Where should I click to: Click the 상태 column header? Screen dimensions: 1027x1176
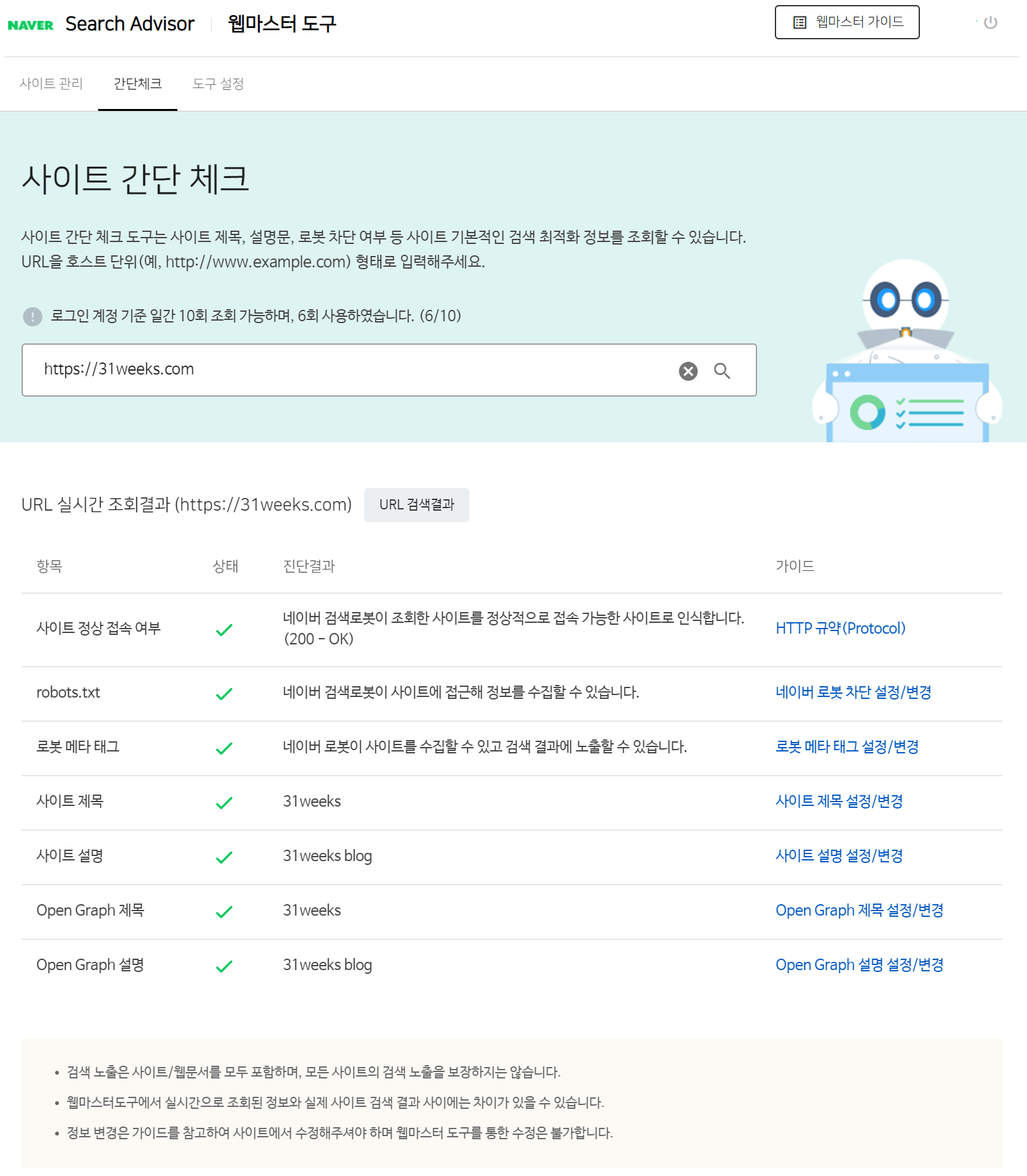(x=226, y=566)
